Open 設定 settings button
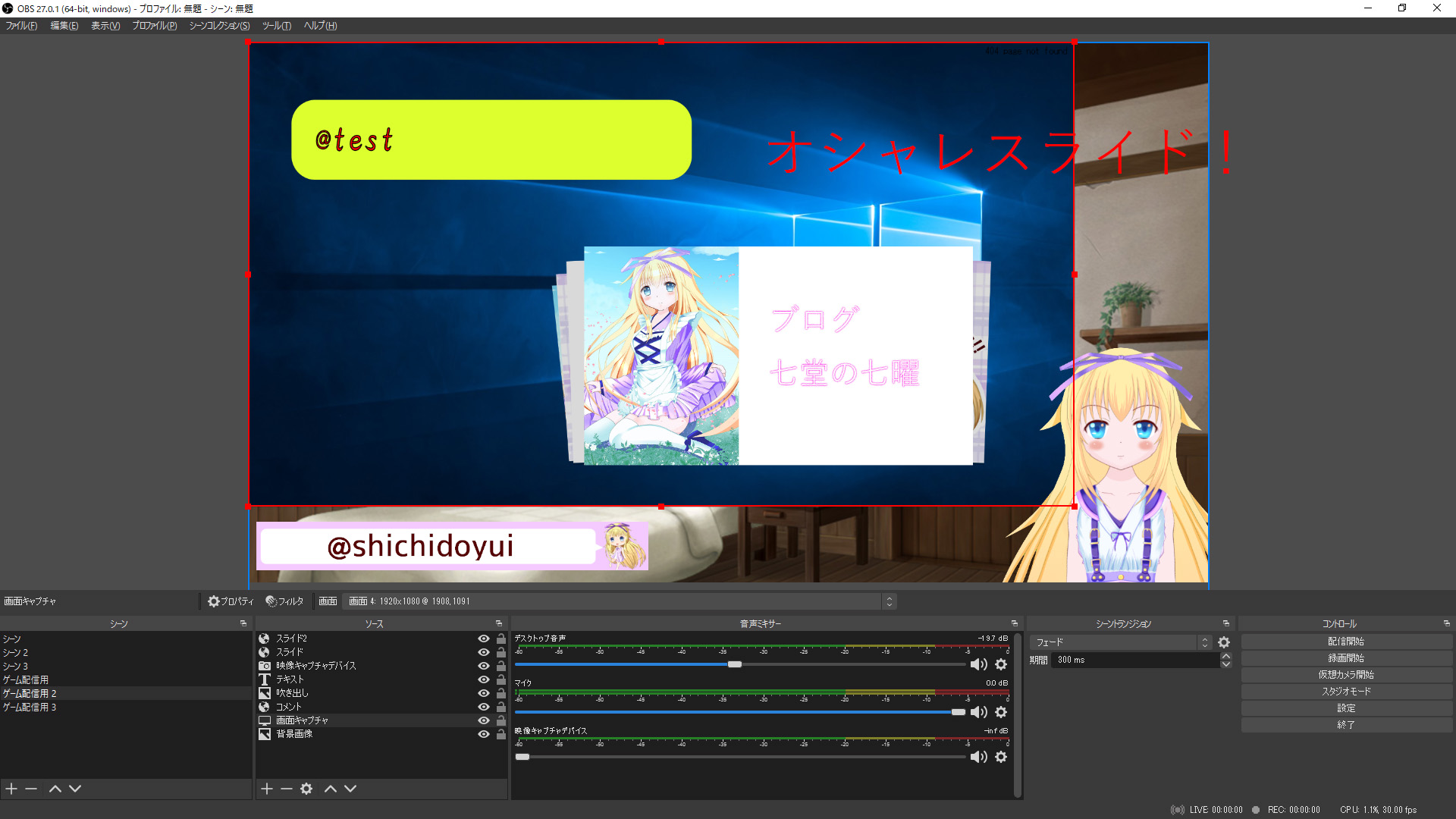The image size is (1456, 819). (x=1346, y=708)
